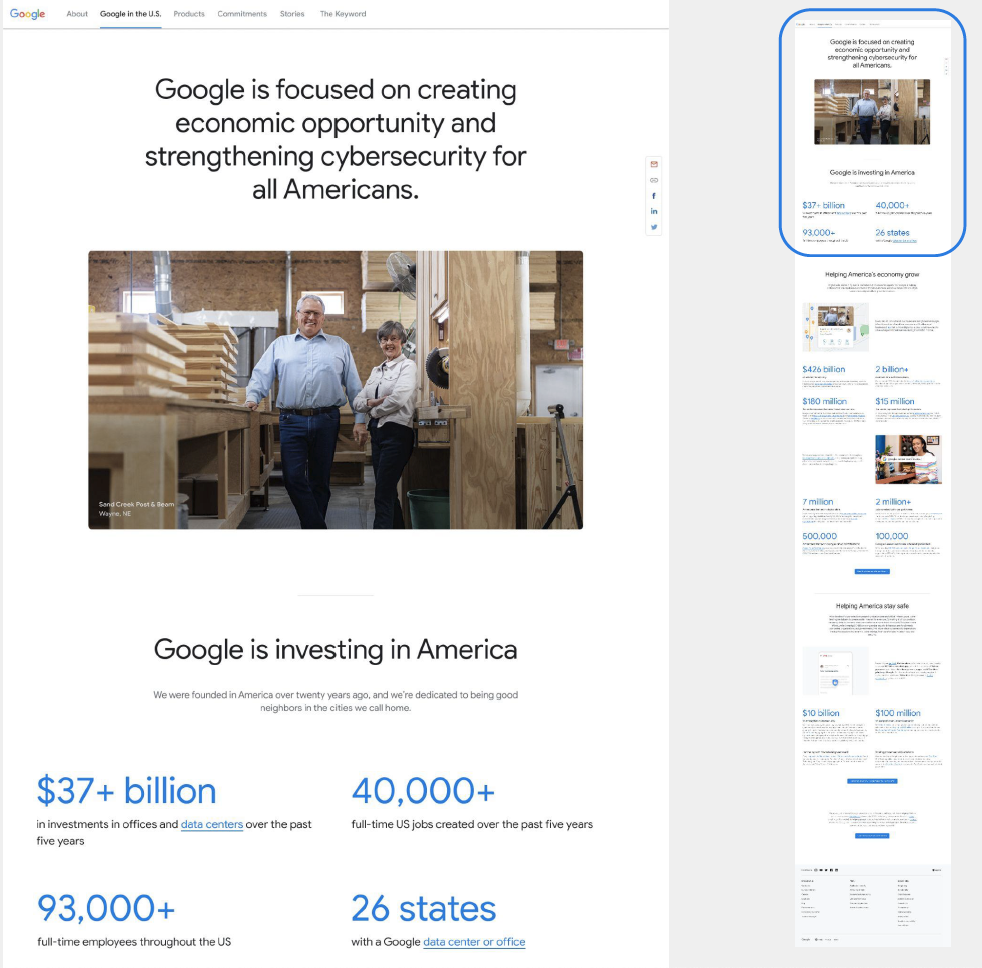This screenshot has width=982, height=968.
Task: Share the page via email icon
Action: [x=654, y=164]
